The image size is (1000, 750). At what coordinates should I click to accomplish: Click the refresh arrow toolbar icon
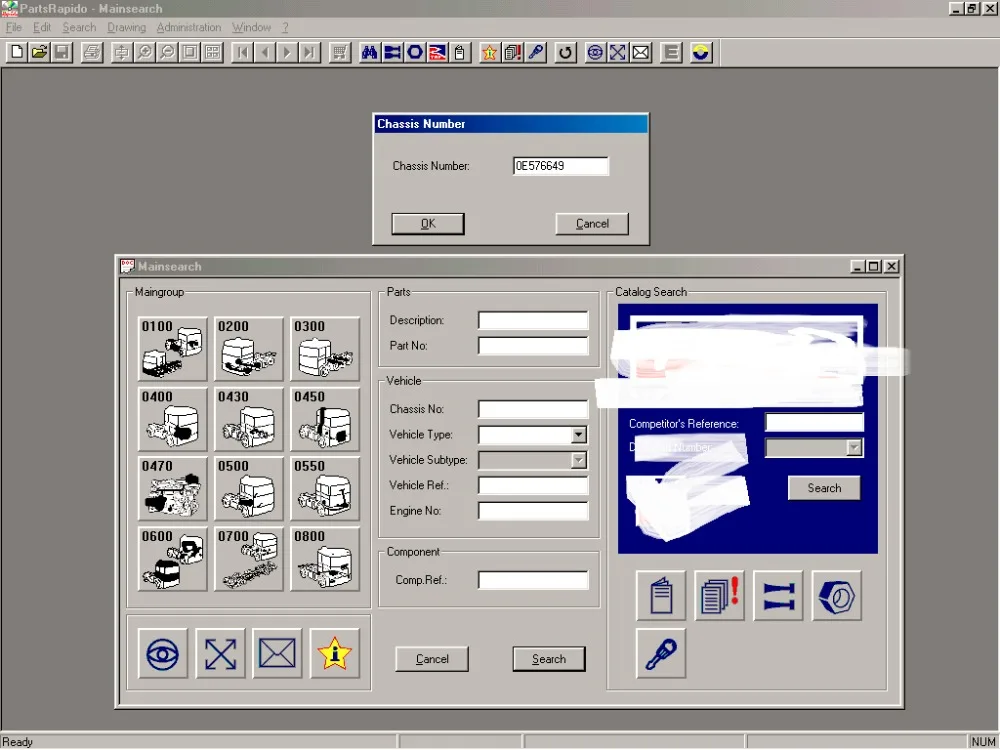pos(565,52)
